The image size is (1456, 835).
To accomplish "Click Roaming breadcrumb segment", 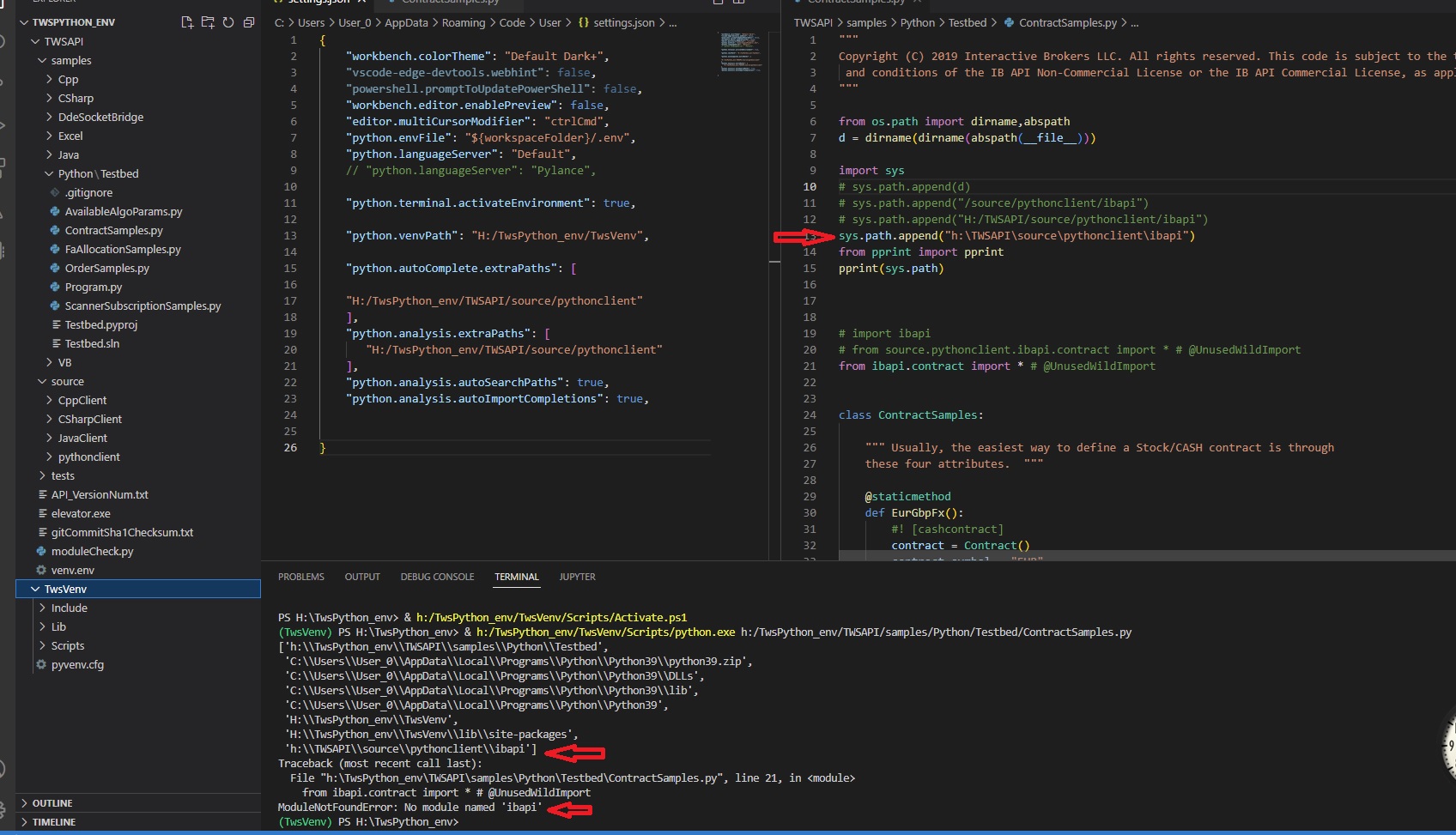I will pyautogui.click(x=464, y=22).
